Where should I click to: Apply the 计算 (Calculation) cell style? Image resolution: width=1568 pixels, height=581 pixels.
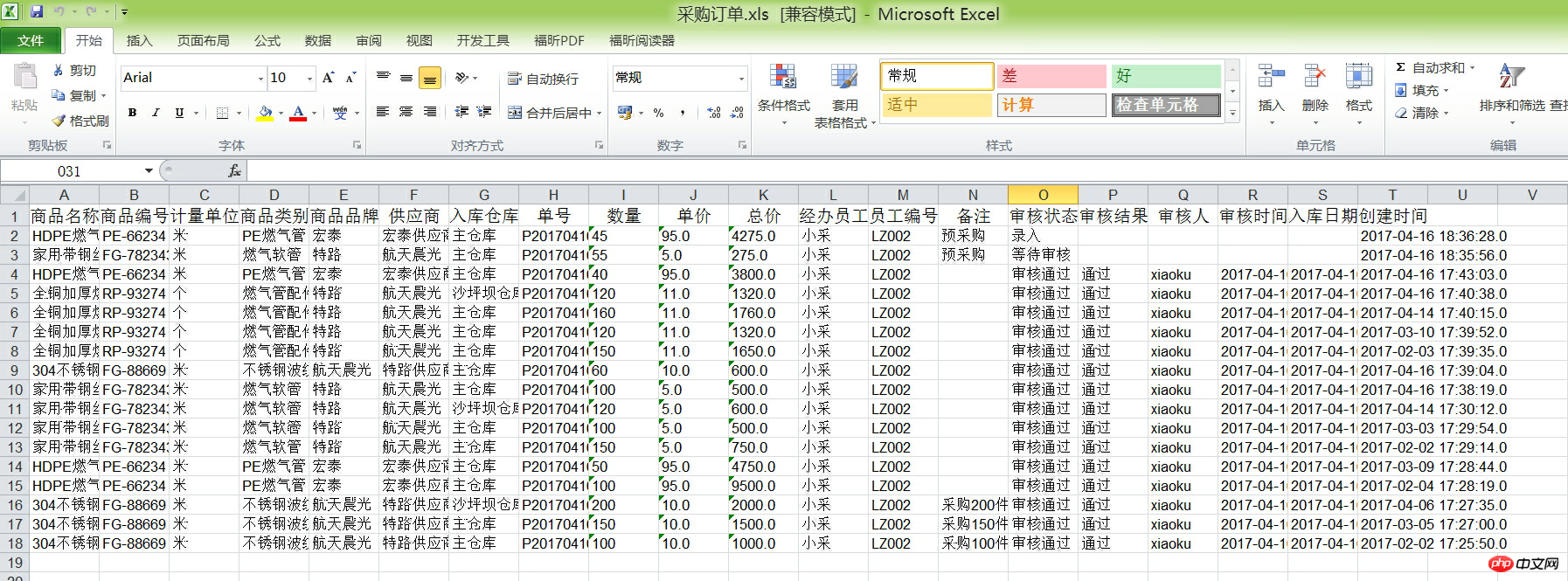pos(1051,105)
